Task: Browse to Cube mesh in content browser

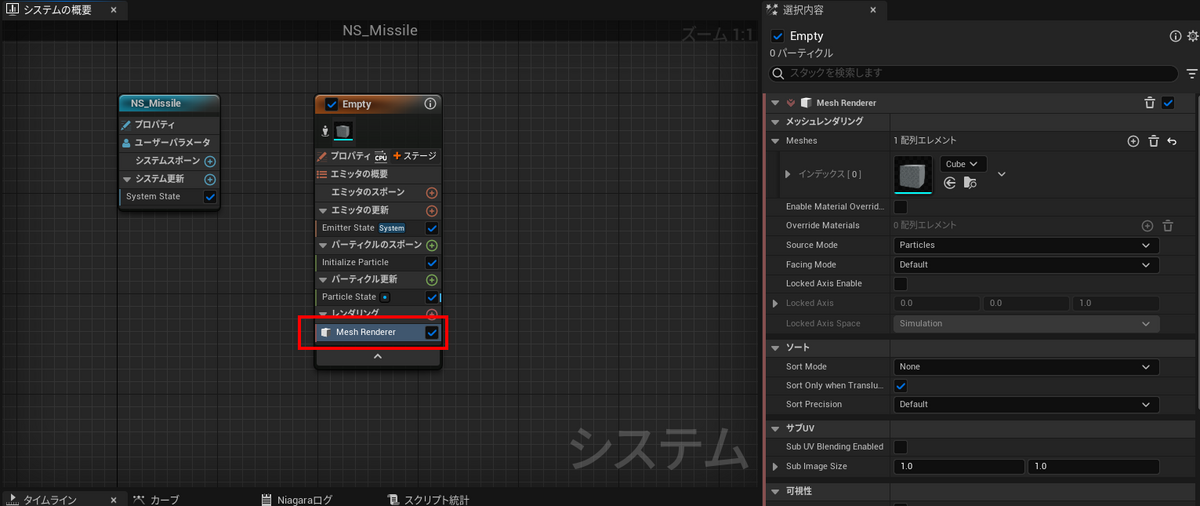Action: (x=970, y=183)
